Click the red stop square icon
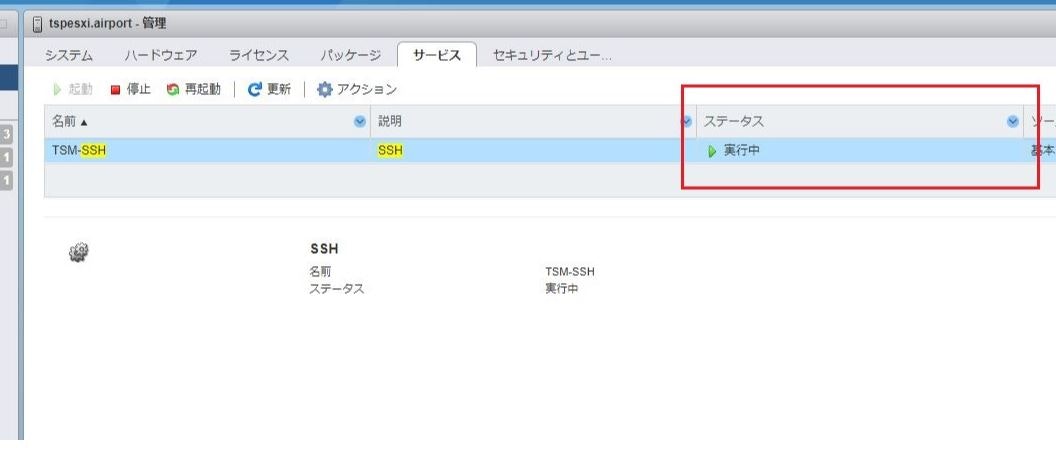Viewport: 1056px width, 453px height. (115, 90)
